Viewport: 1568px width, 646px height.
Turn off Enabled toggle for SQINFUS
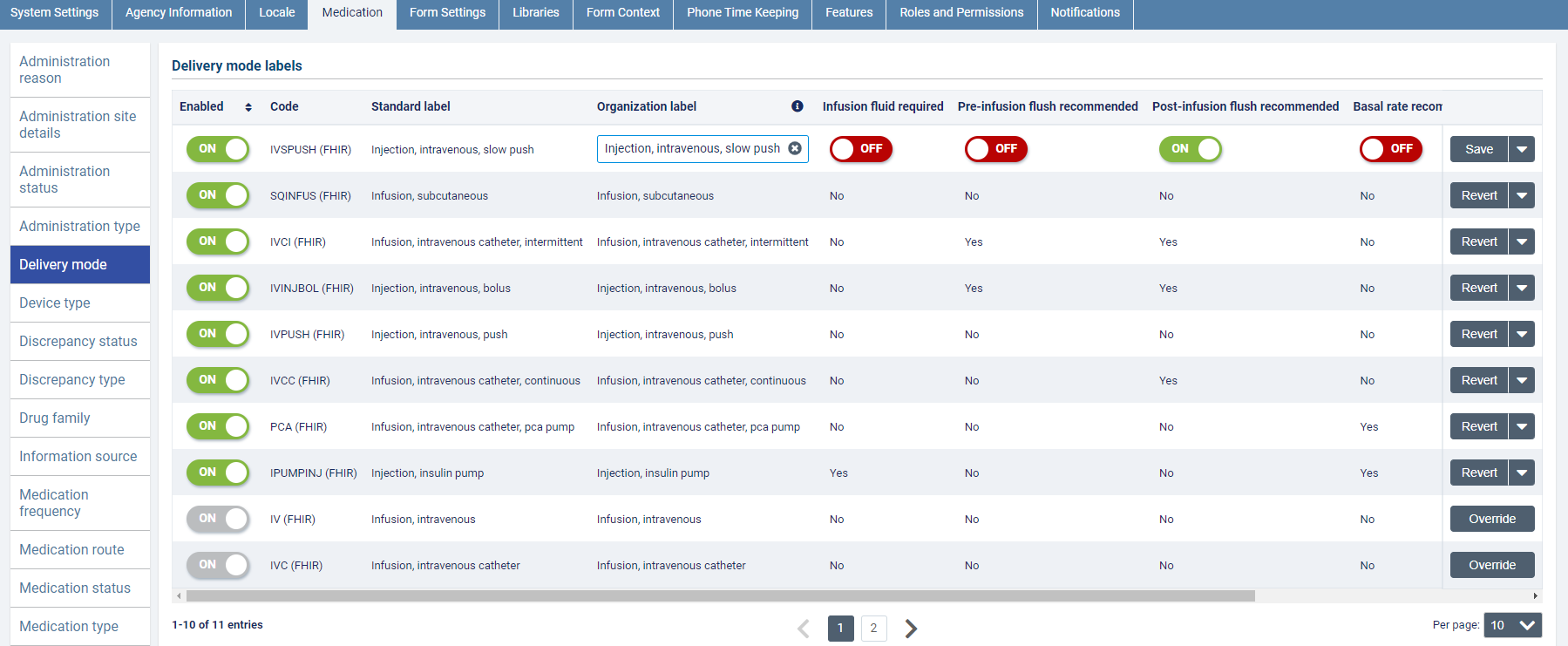218,195
